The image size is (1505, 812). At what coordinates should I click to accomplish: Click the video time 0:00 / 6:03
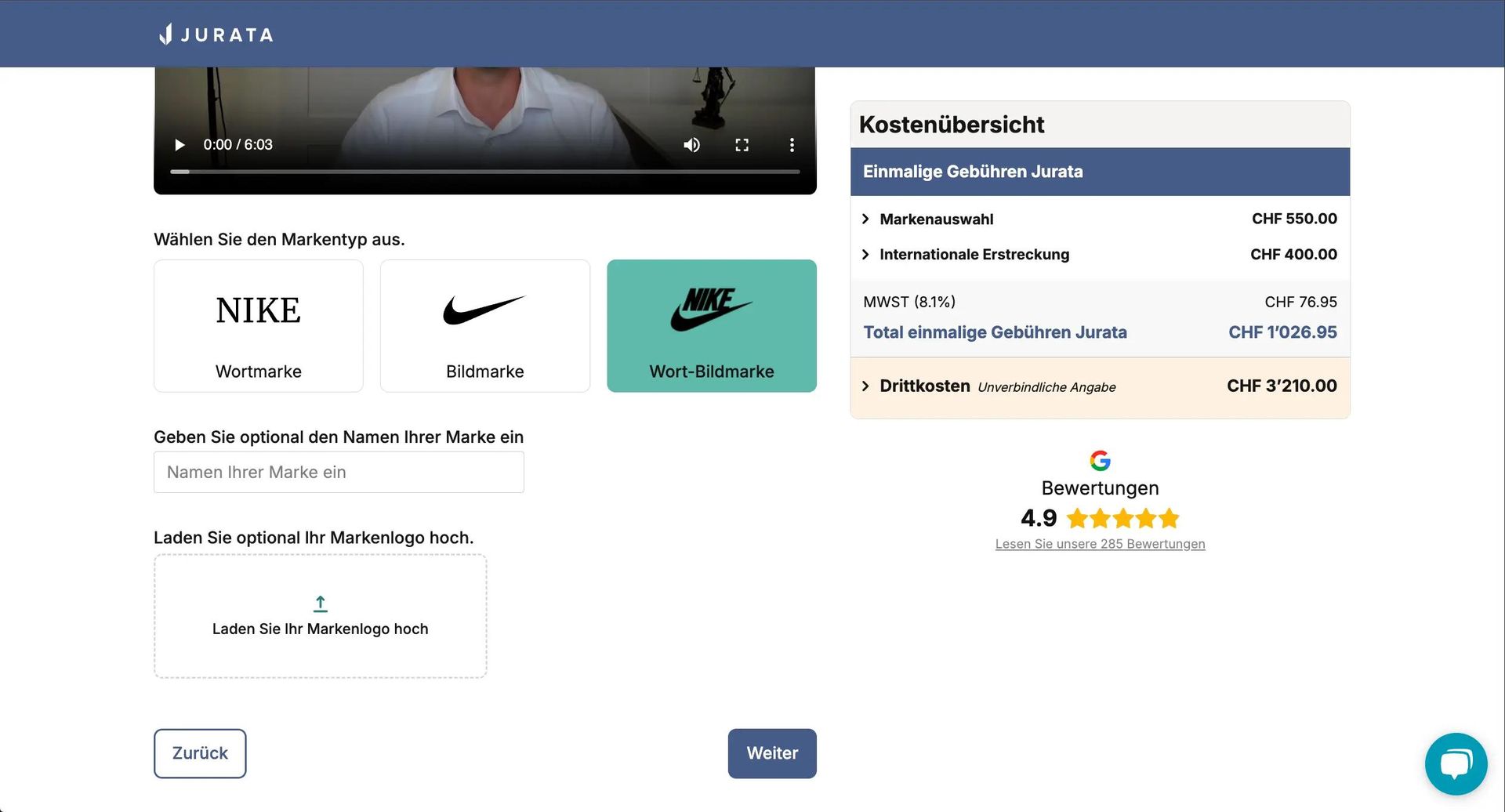tap(238, 145)
